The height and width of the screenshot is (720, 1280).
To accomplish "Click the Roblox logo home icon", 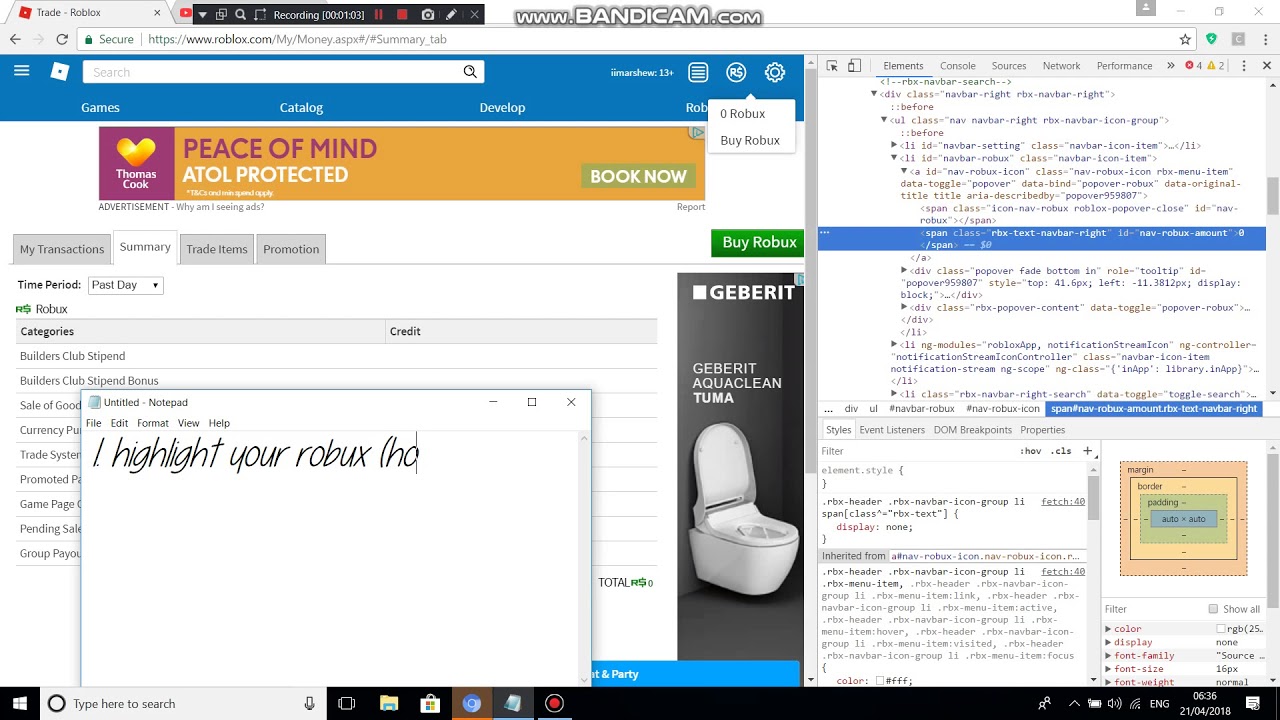I will point(60,71).
